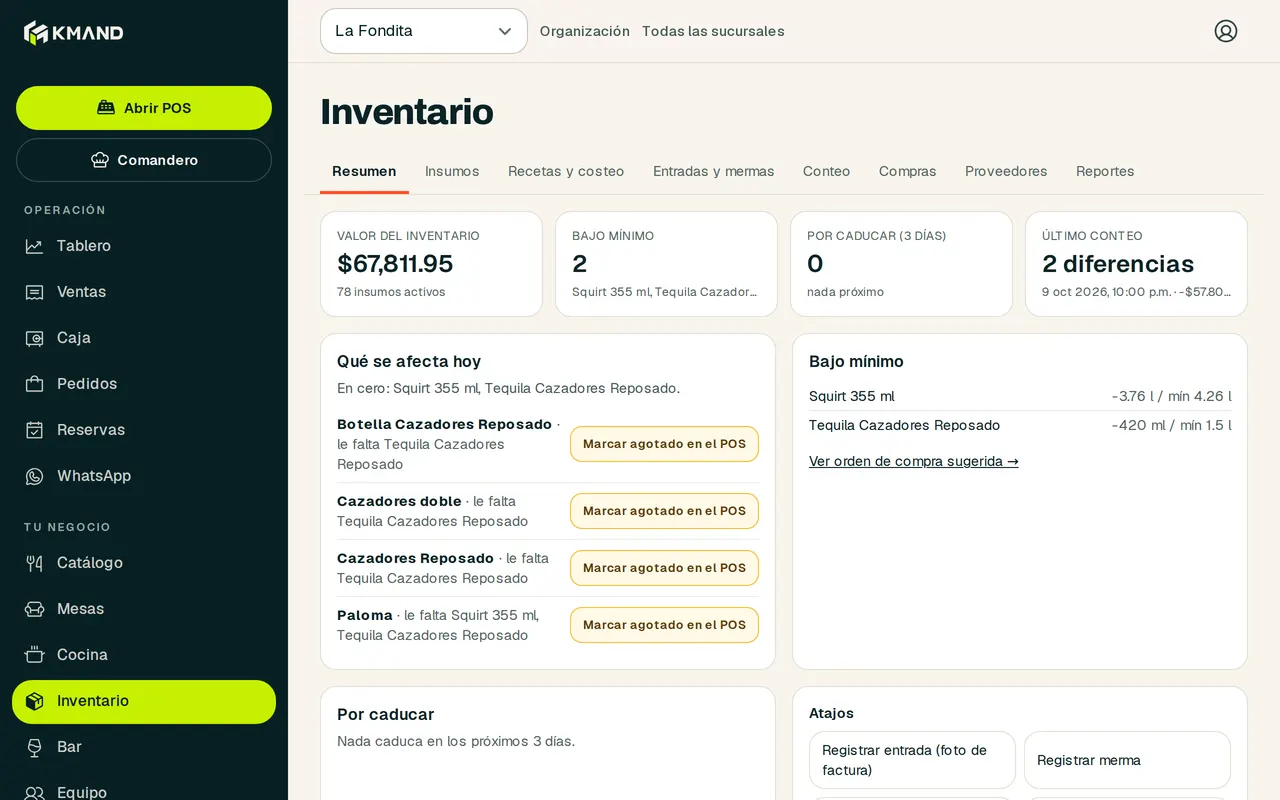Image resolution: width=1280 pixels, height=800 pixels.
Task: Click the Bar wine glass icon
Action: pos(34,747)
